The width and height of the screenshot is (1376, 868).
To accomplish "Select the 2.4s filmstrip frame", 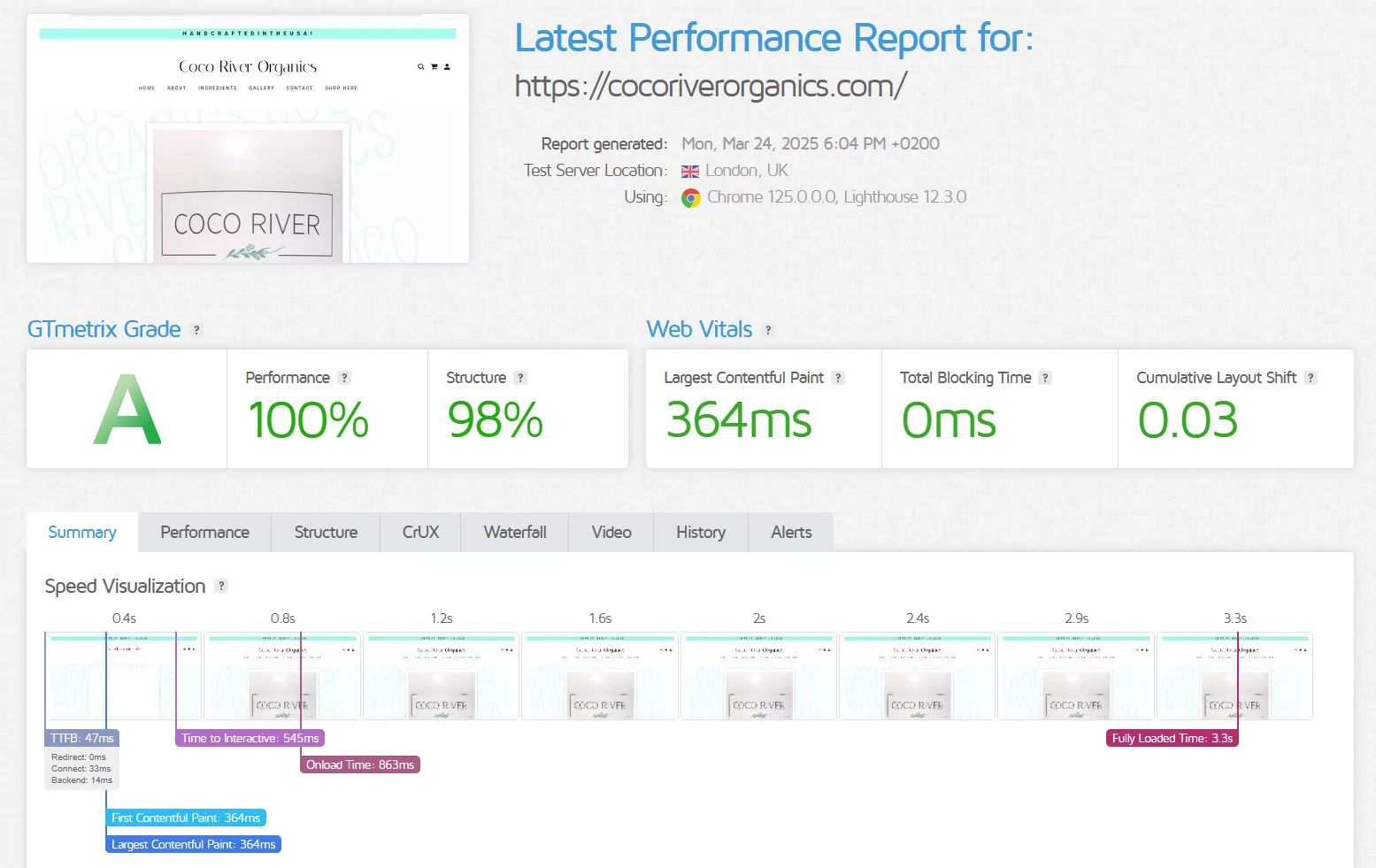I will click(917, 676).
